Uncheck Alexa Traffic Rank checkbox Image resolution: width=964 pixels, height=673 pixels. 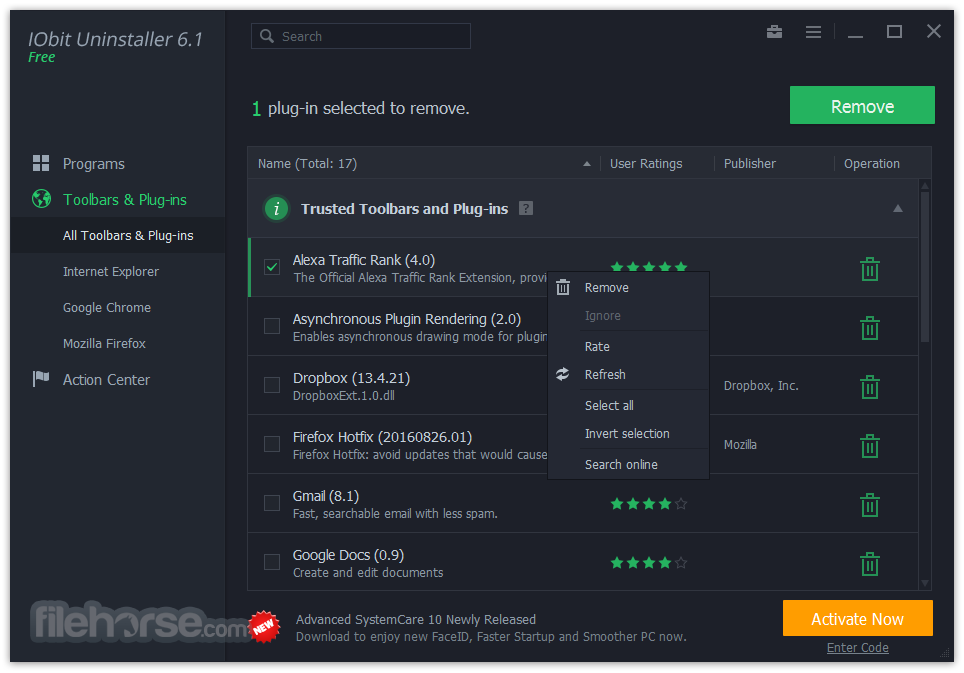tap(272, 267)
